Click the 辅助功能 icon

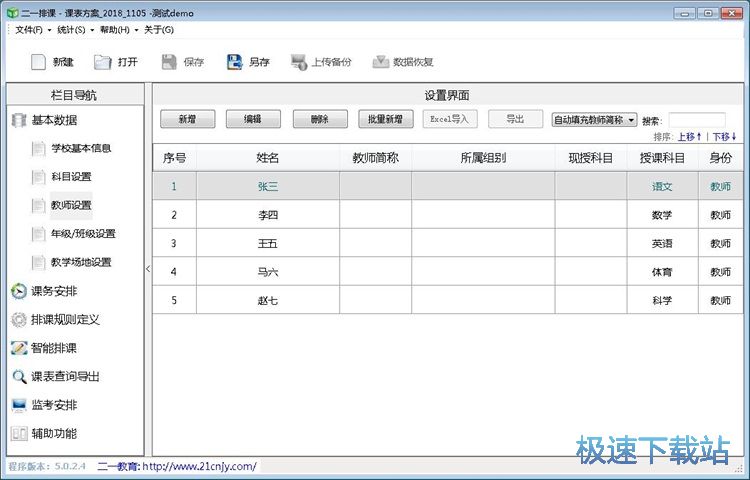[x=19, y=434]
